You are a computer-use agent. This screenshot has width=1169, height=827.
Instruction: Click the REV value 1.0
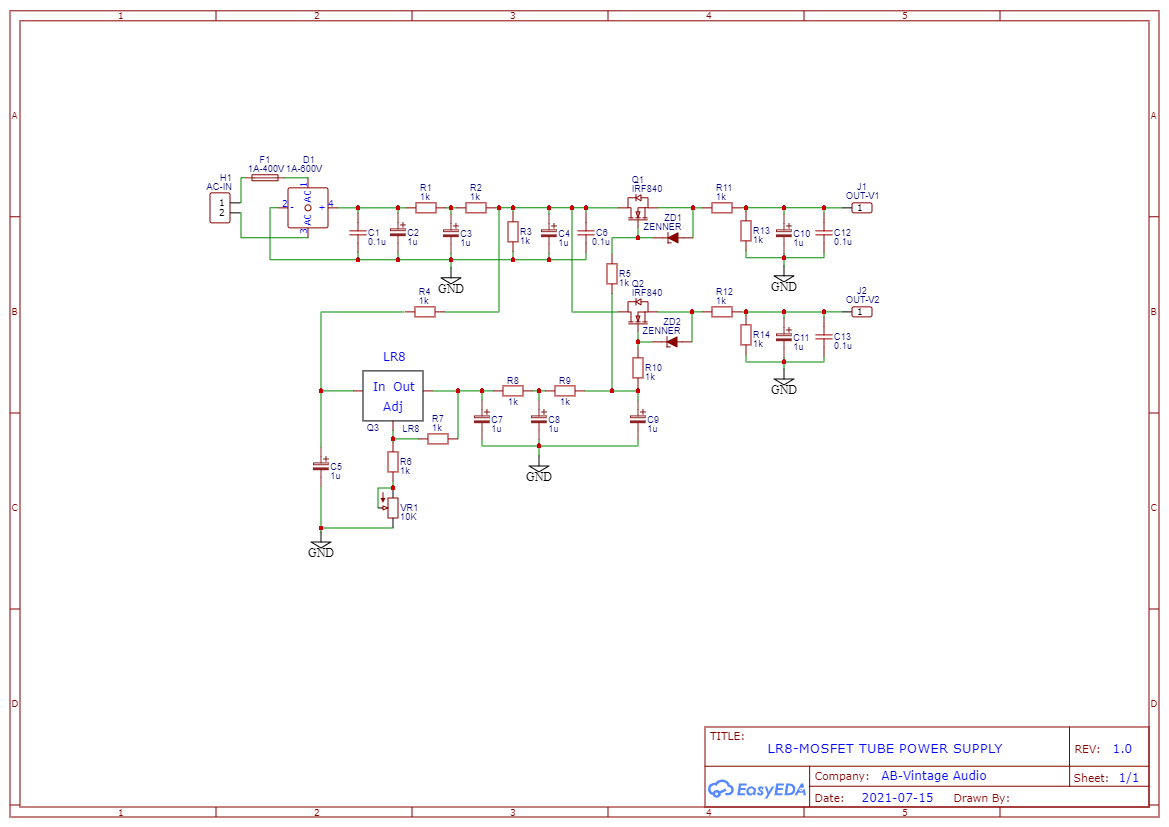coord(1122,749)
